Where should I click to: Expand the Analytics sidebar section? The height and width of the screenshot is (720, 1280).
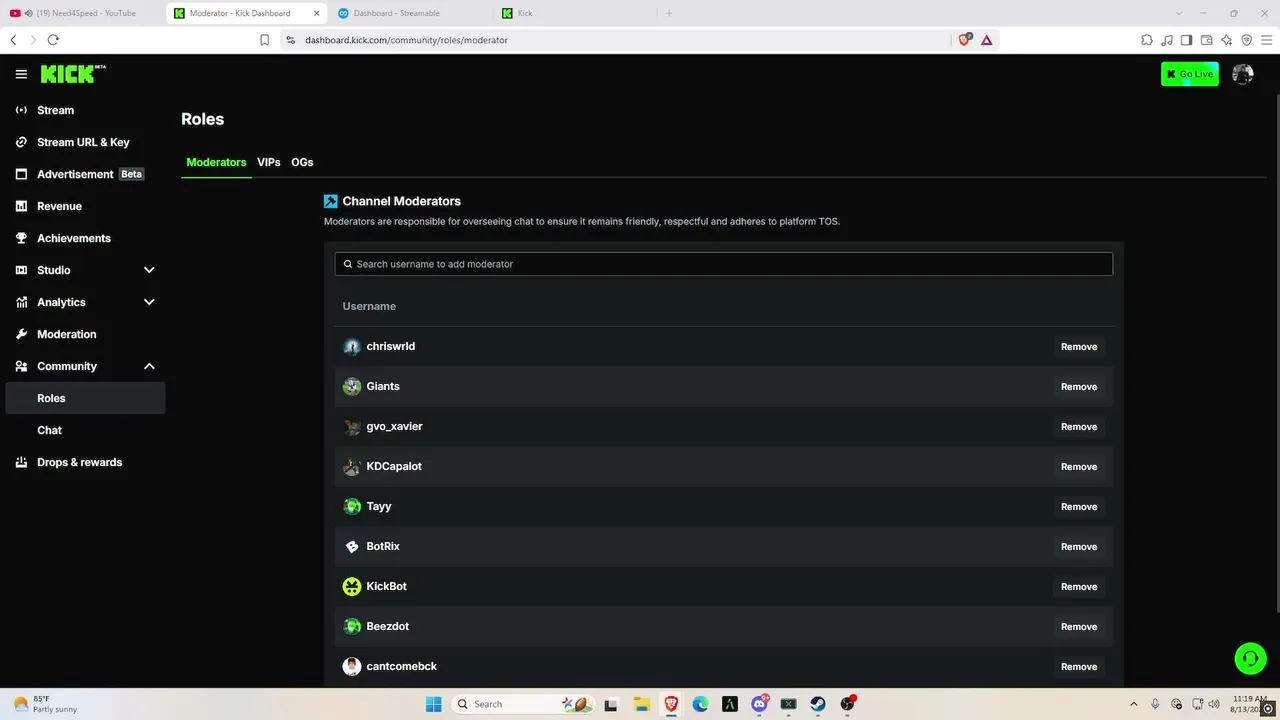coord(149,302)
